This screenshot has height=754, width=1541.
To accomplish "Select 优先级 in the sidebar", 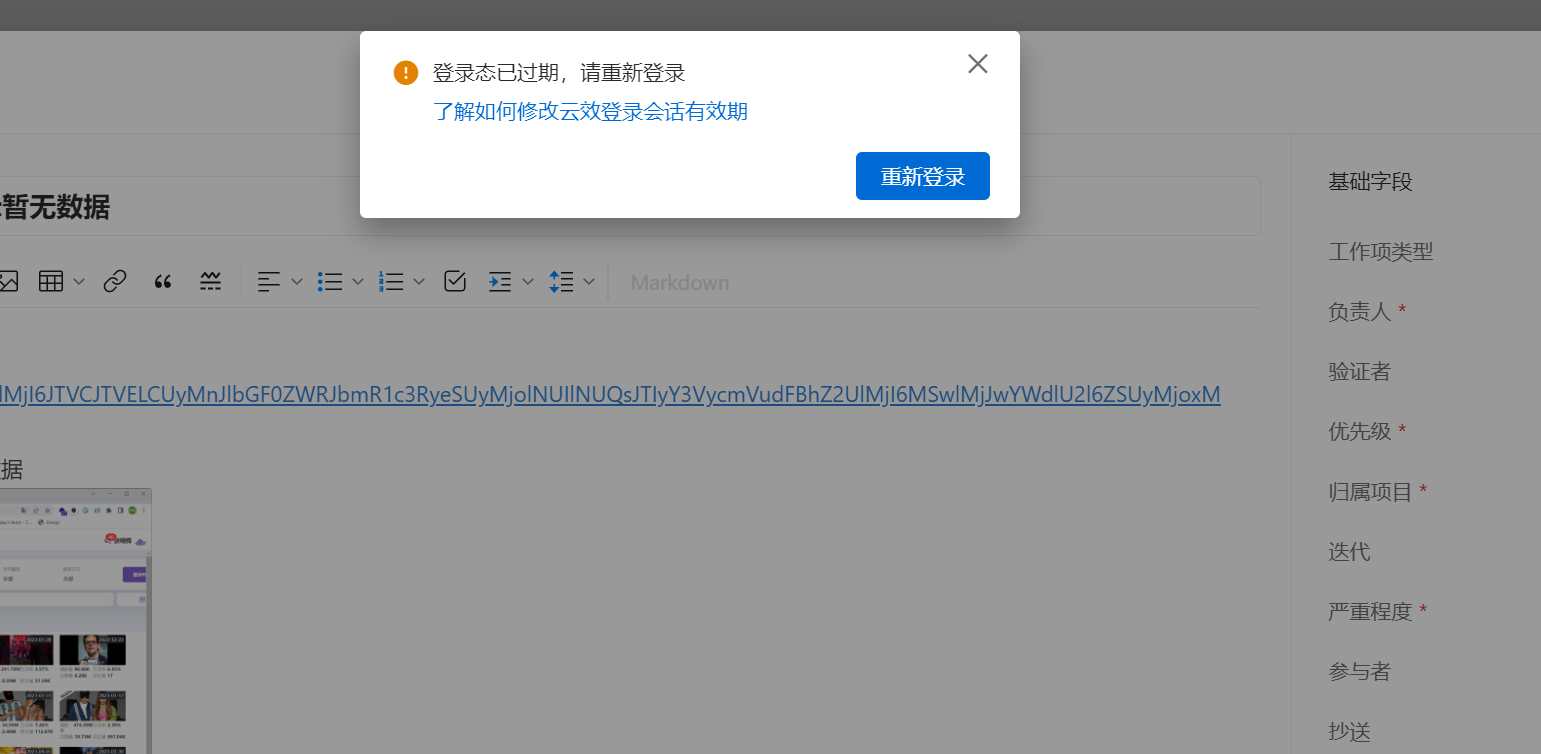I will 1359,431.
